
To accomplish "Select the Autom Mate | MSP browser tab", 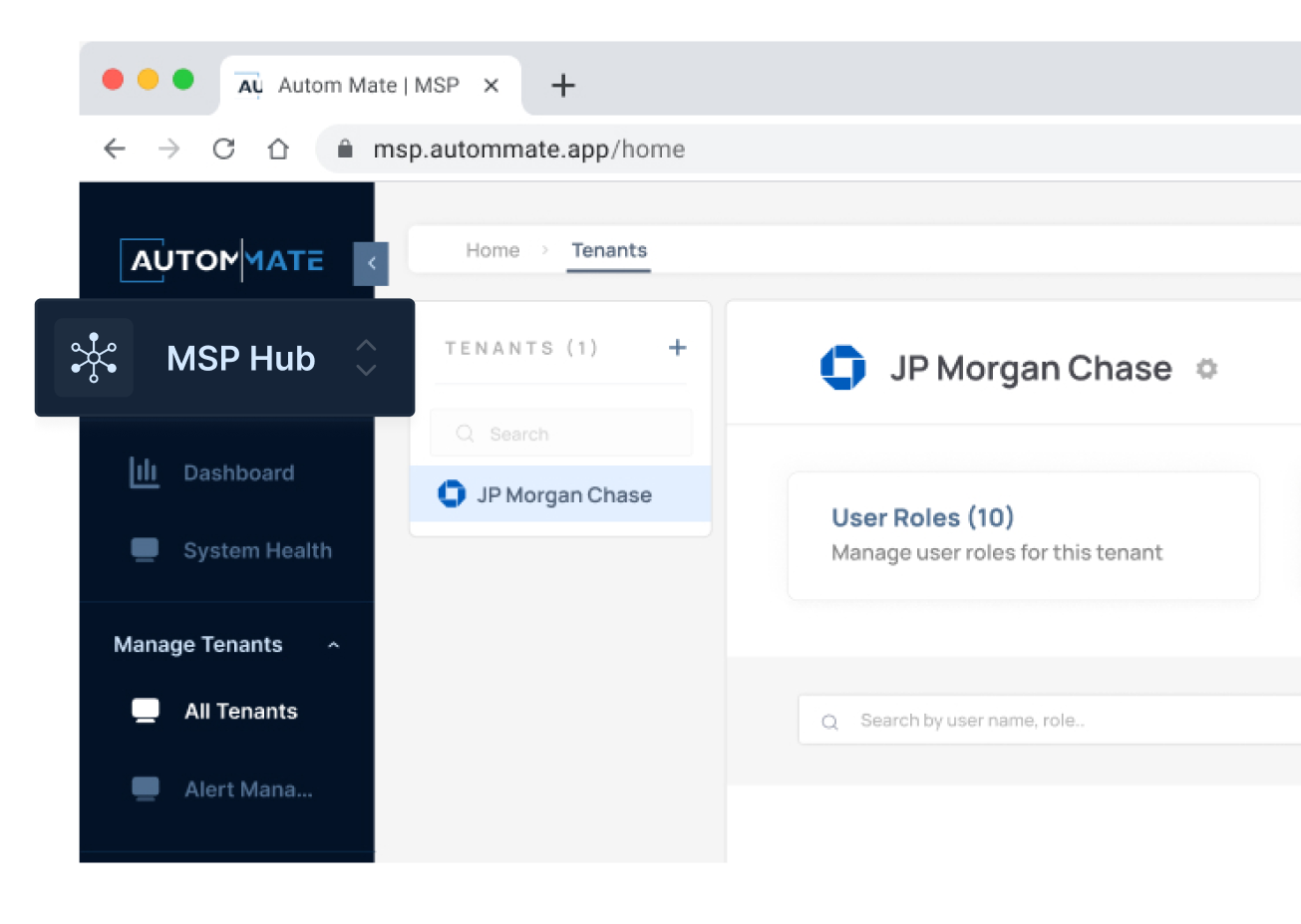I will click(370, 86).
